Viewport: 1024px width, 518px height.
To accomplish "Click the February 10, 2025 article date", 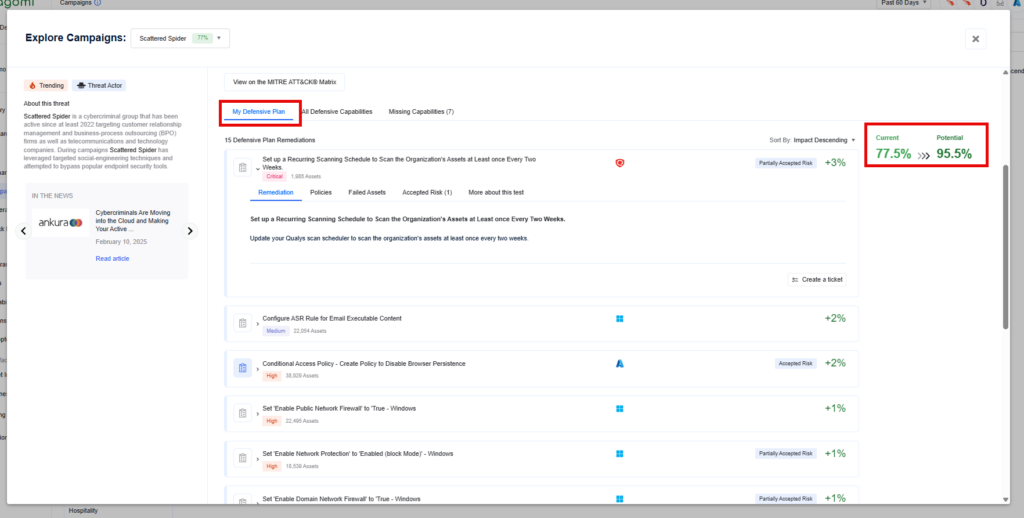I will 121,242.
